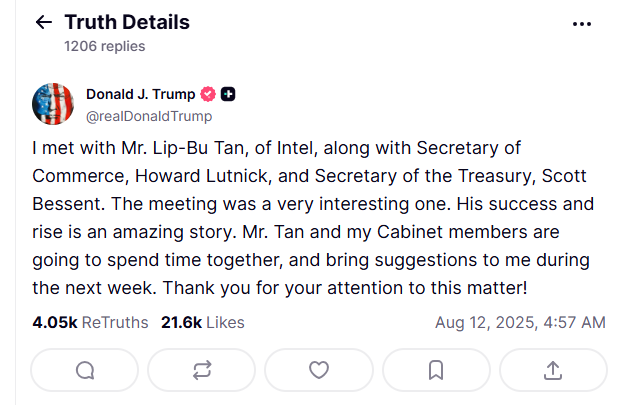View the 4.05k ReTruths list

point(90,322)
